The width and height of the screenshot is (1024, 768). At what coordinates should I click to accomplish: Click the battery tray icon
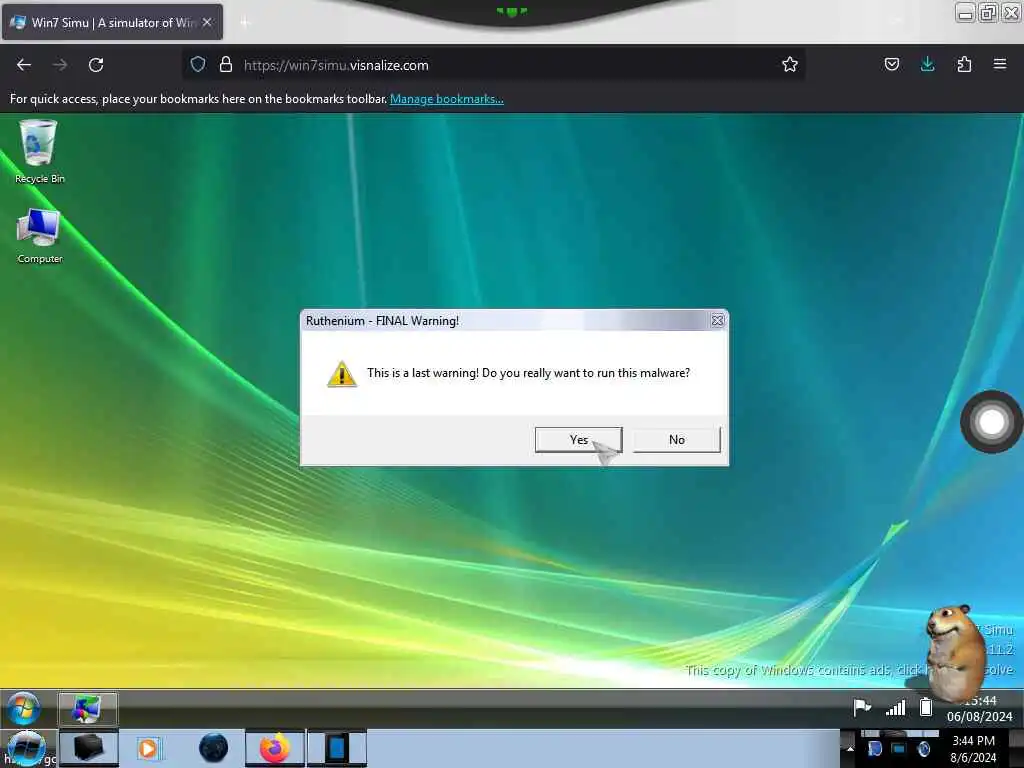(x=925, y=707)
